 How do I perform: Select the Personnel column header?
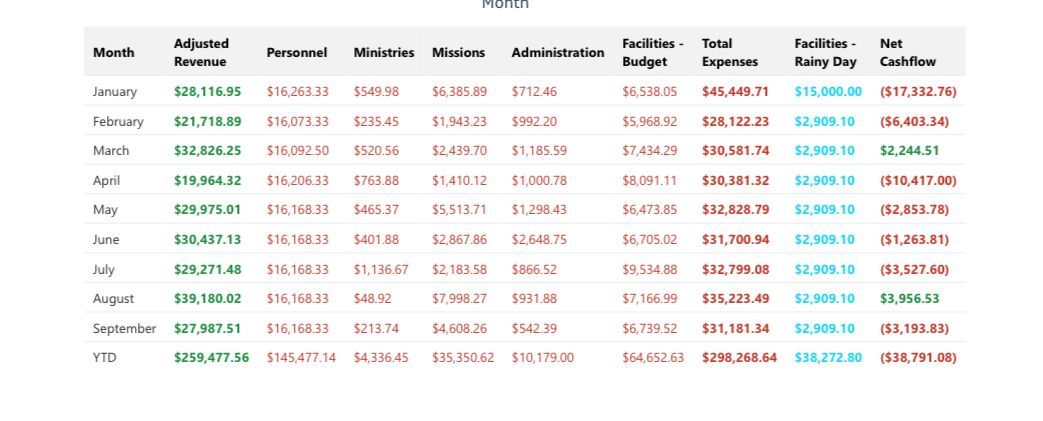(296, 52)
